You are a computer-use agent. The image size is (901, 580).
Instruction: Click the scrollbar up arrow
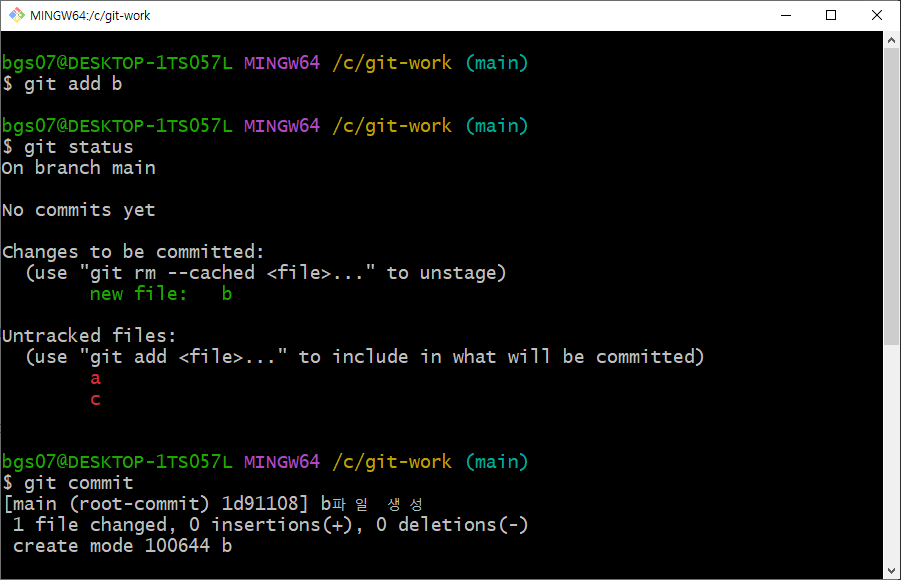pos(890,41)
